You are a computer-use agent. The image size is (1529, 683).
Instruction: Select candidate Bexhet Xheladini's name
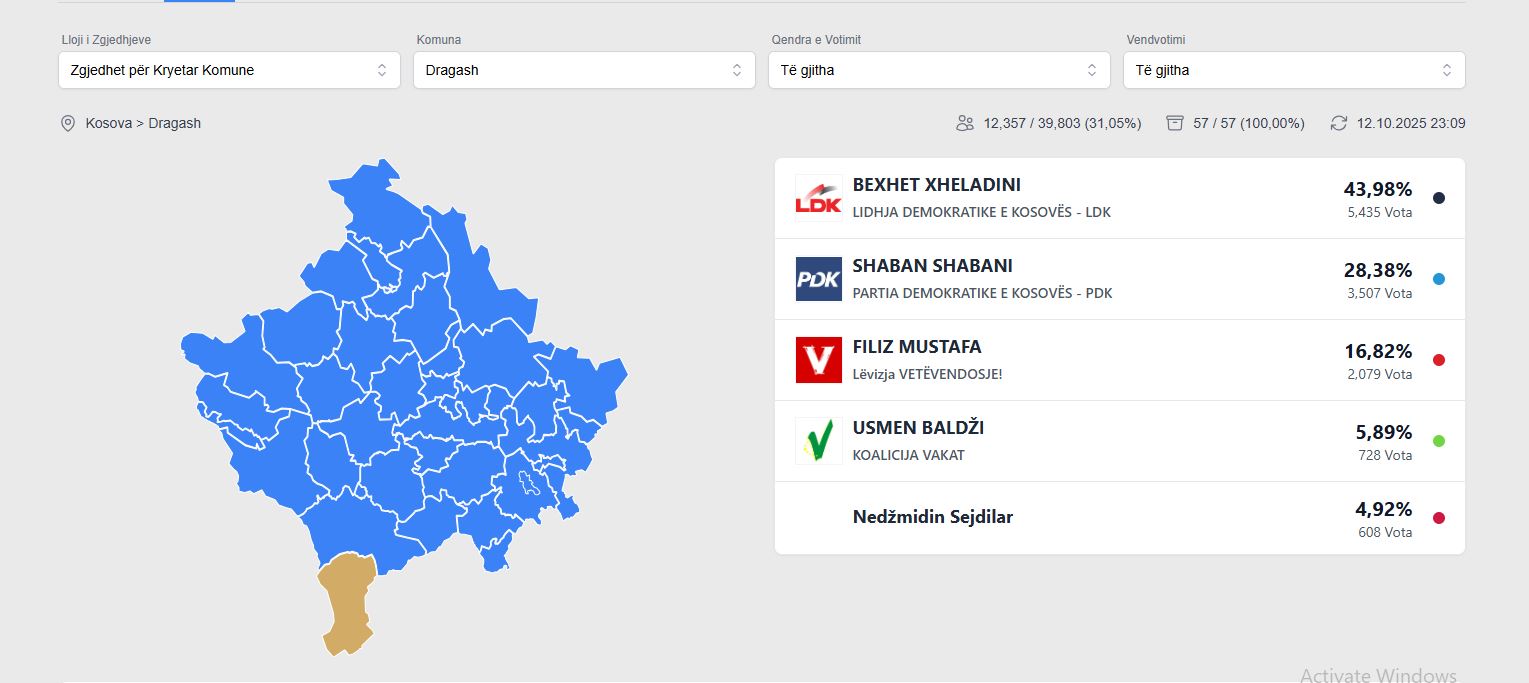pos(936,185)
